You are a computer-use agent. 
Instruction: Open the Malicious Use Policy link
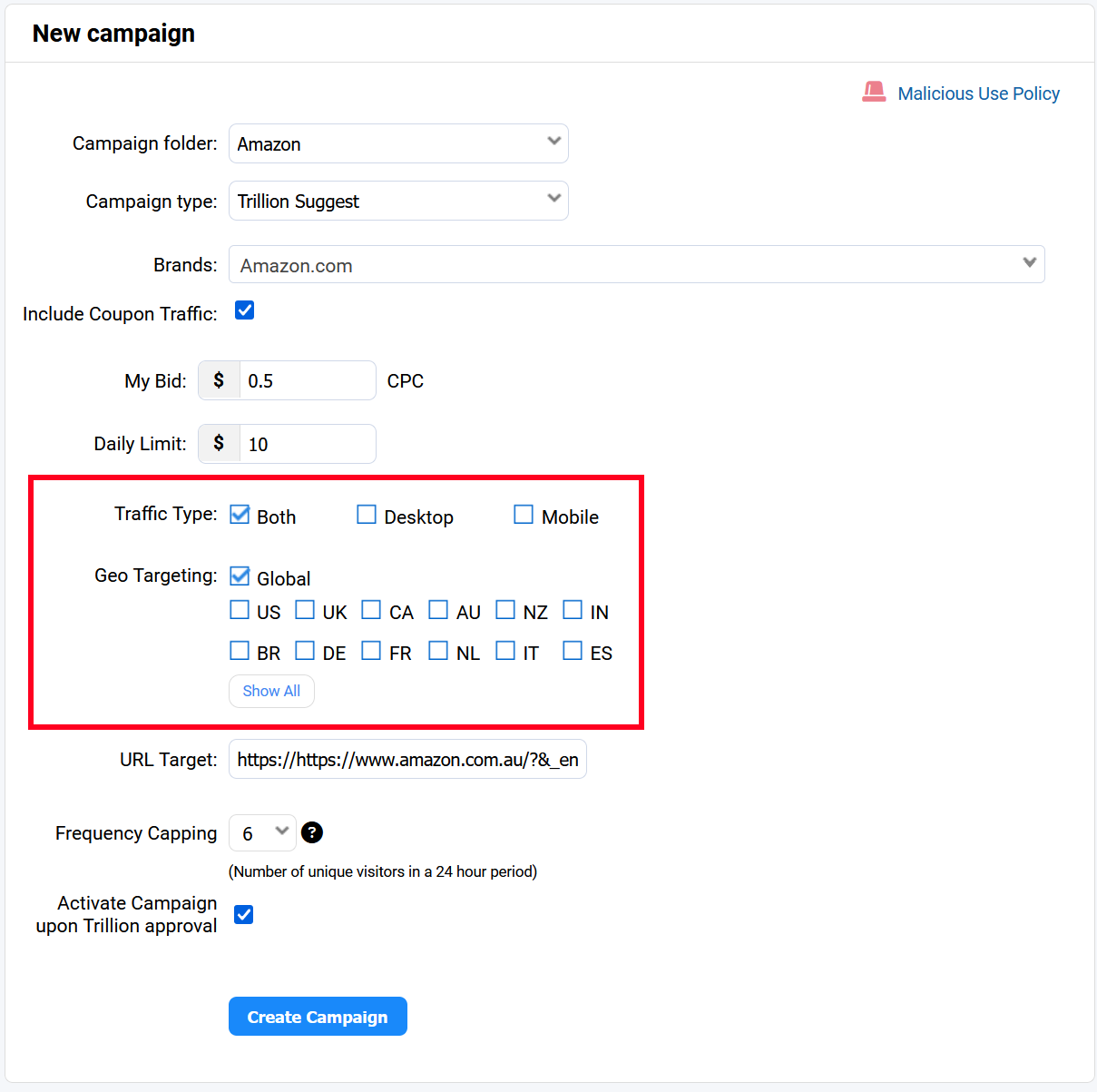(x=978, y=93)
